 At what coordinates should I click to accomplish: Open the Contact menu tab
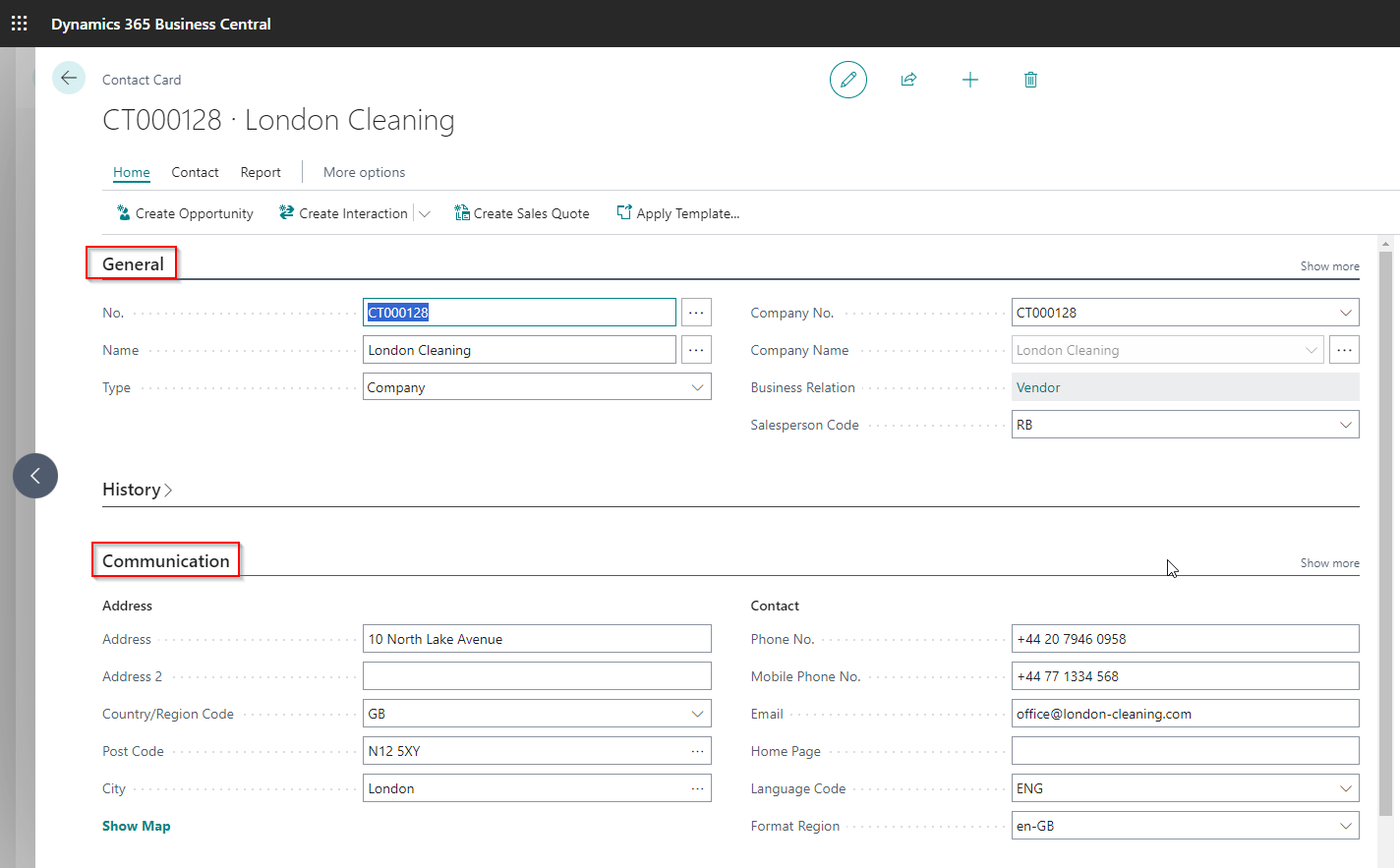(x=195, y=172)
